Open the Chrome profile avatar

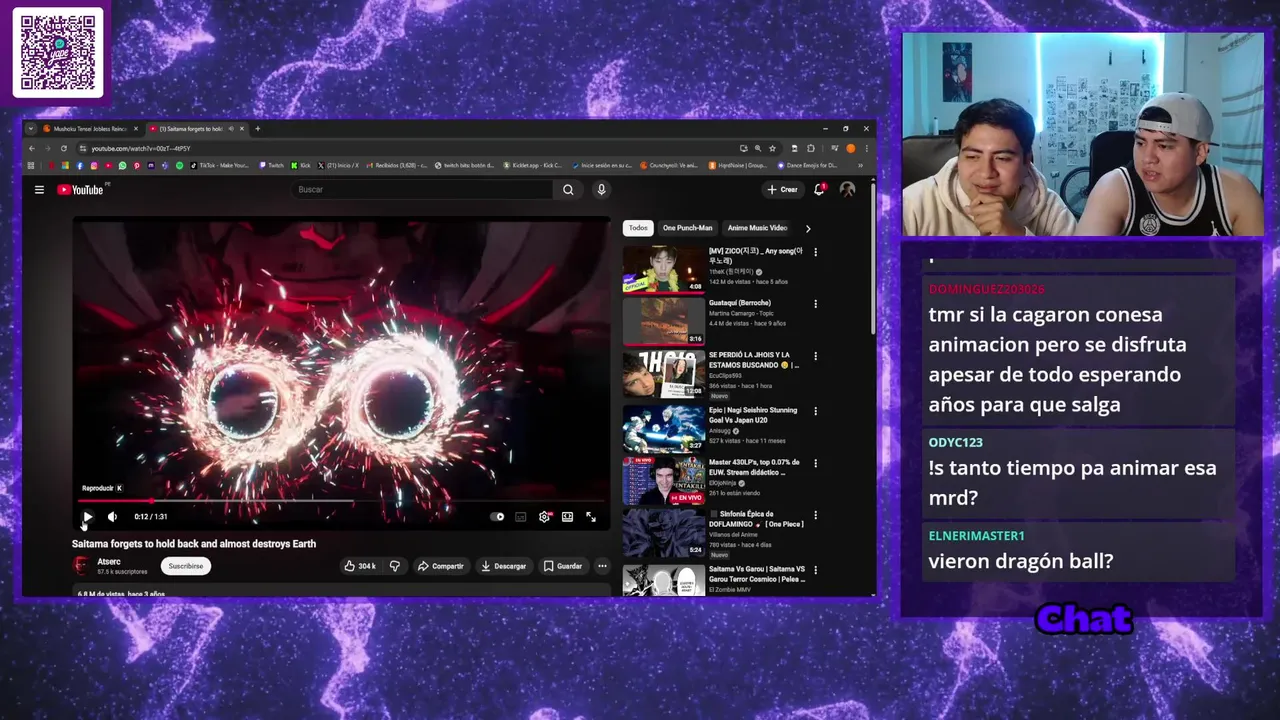(x=850, y=148)
